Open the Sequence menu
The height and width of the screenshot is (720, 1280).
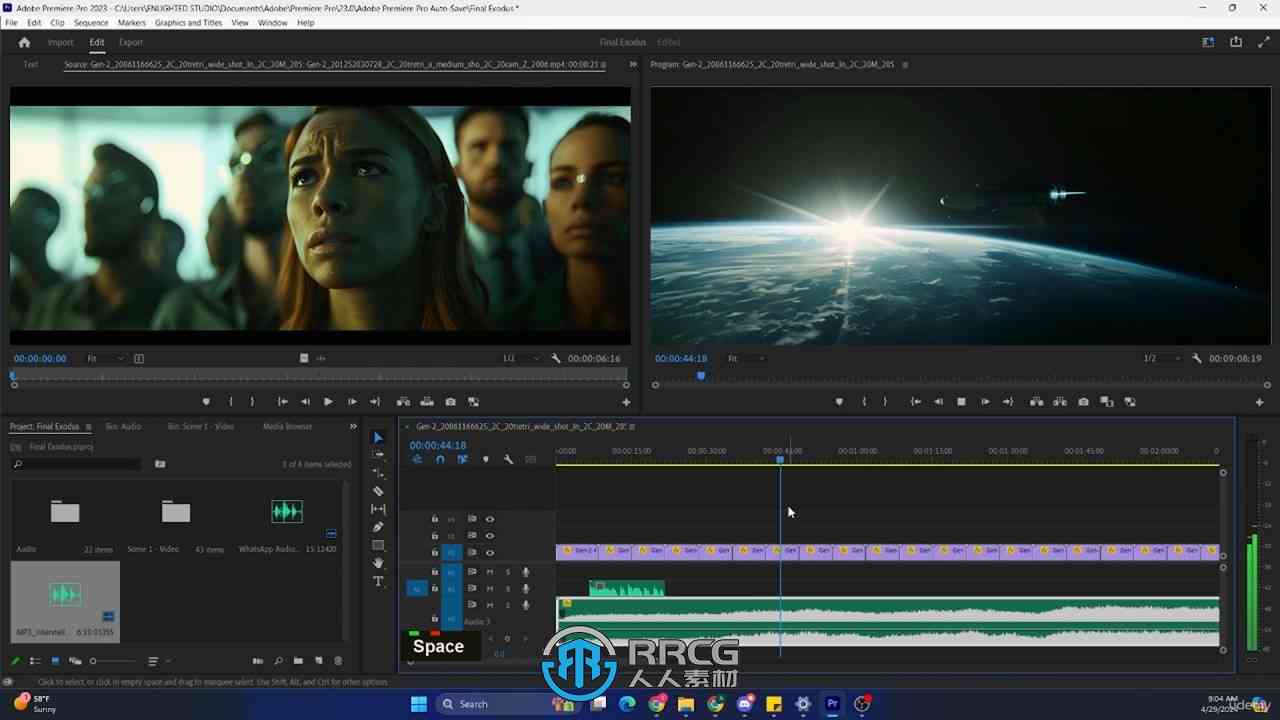(x=91, y=22)
